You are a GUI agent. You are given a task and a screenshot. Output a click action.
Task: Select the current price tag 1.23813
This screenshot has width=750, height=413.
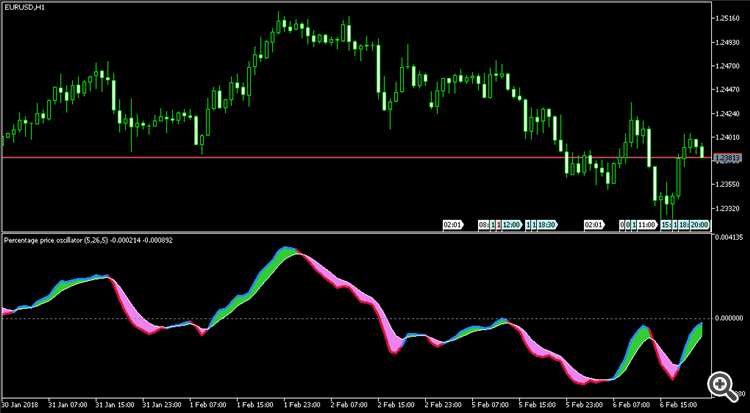point(727,157)
